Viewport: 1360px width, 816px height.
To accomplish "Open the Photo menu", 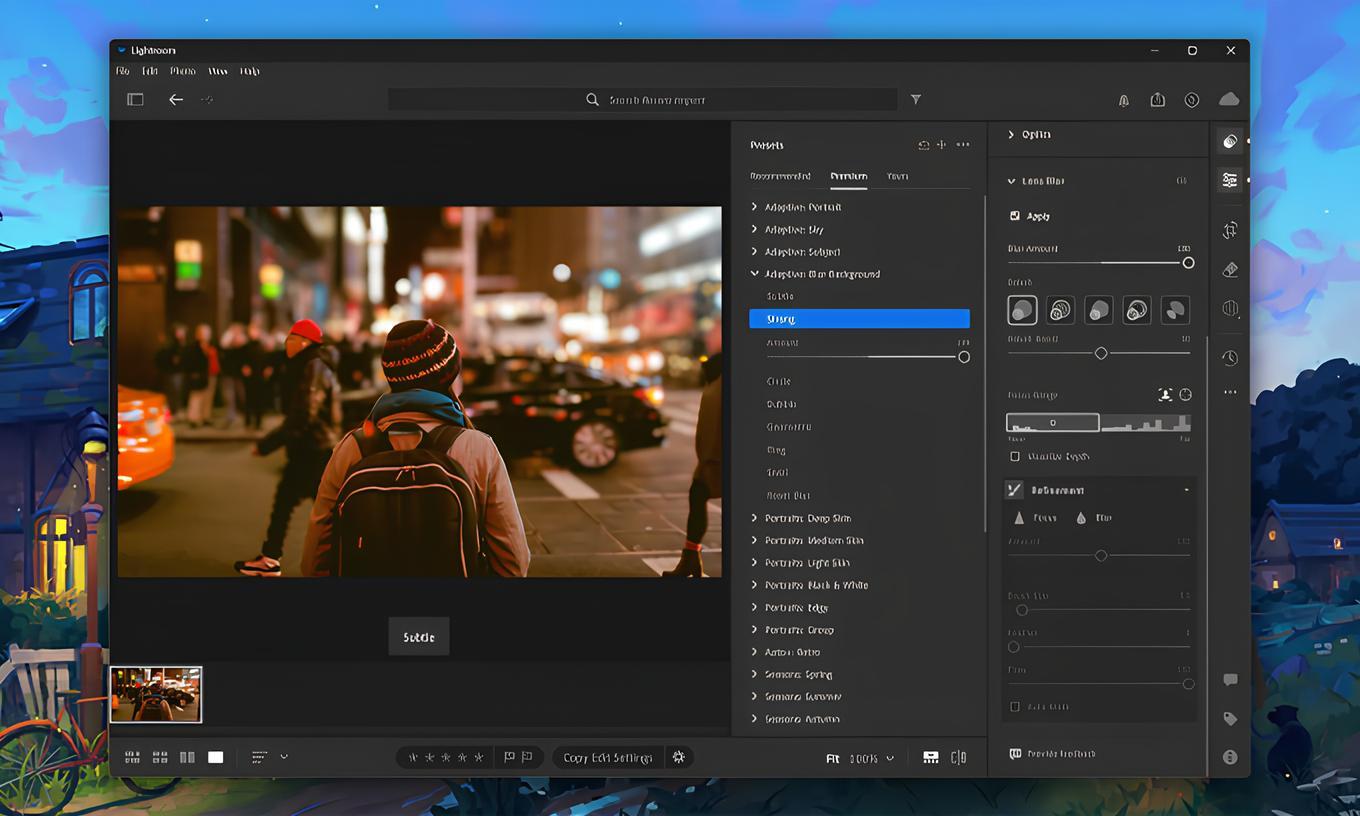I will coord(182,71).
